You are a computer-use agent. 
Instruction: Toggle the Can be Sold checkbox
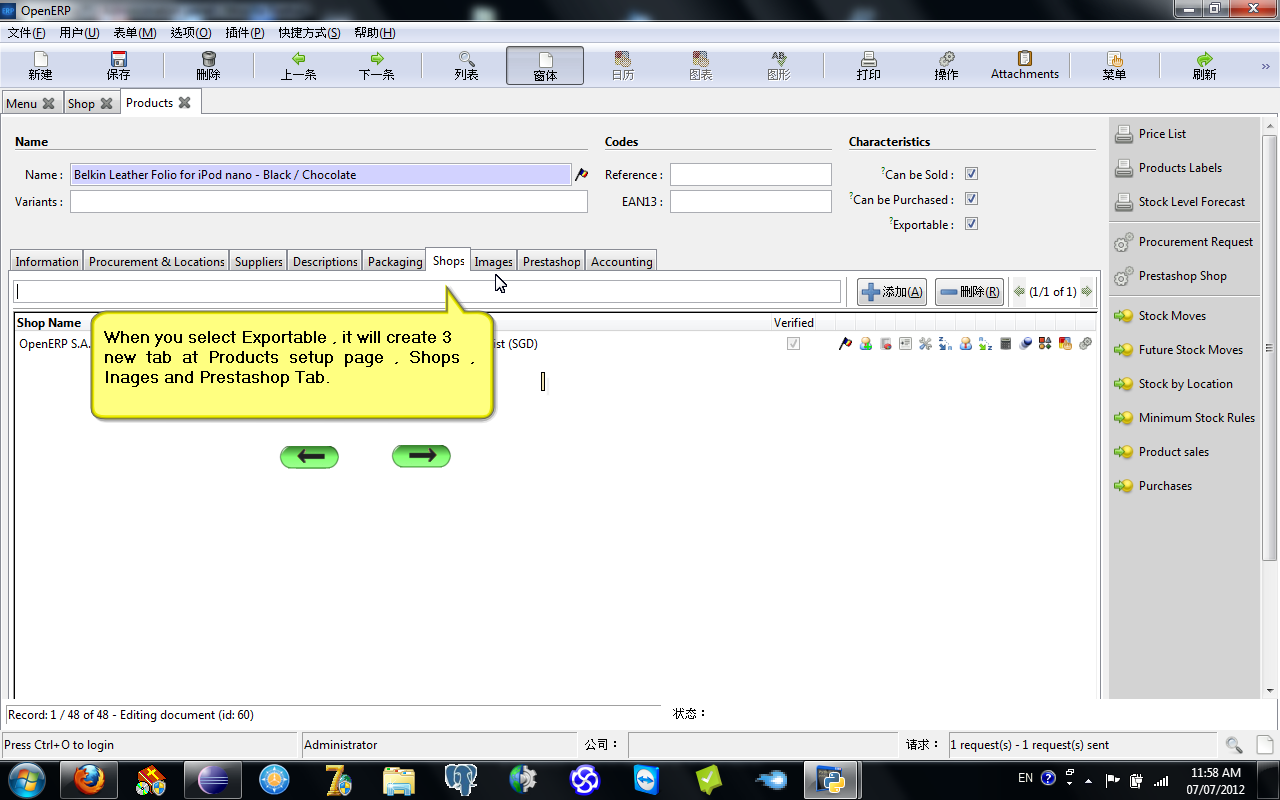(971, 174)
